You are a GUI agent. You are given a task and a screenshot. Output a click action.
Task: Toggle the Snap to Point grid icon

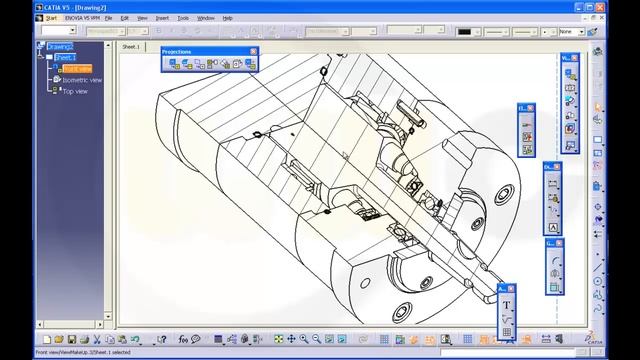click(x=468, y=339)
